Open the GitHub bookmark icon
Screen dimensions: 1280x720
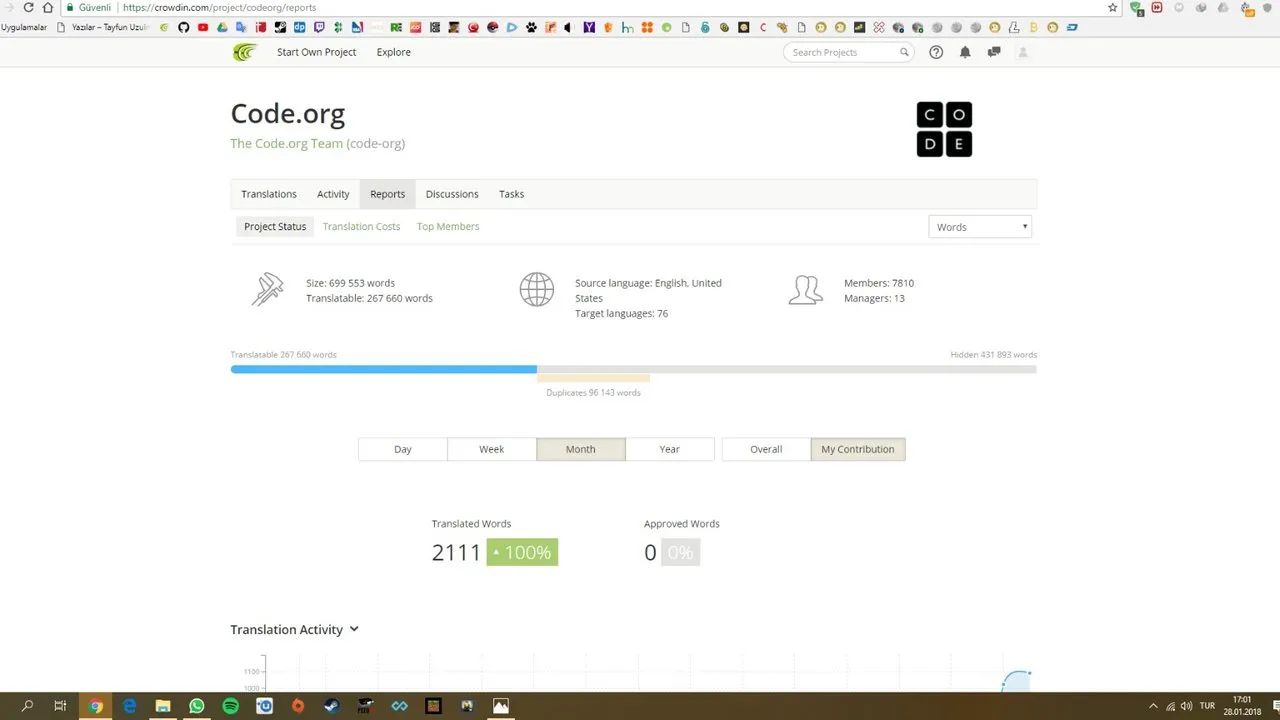183,27
